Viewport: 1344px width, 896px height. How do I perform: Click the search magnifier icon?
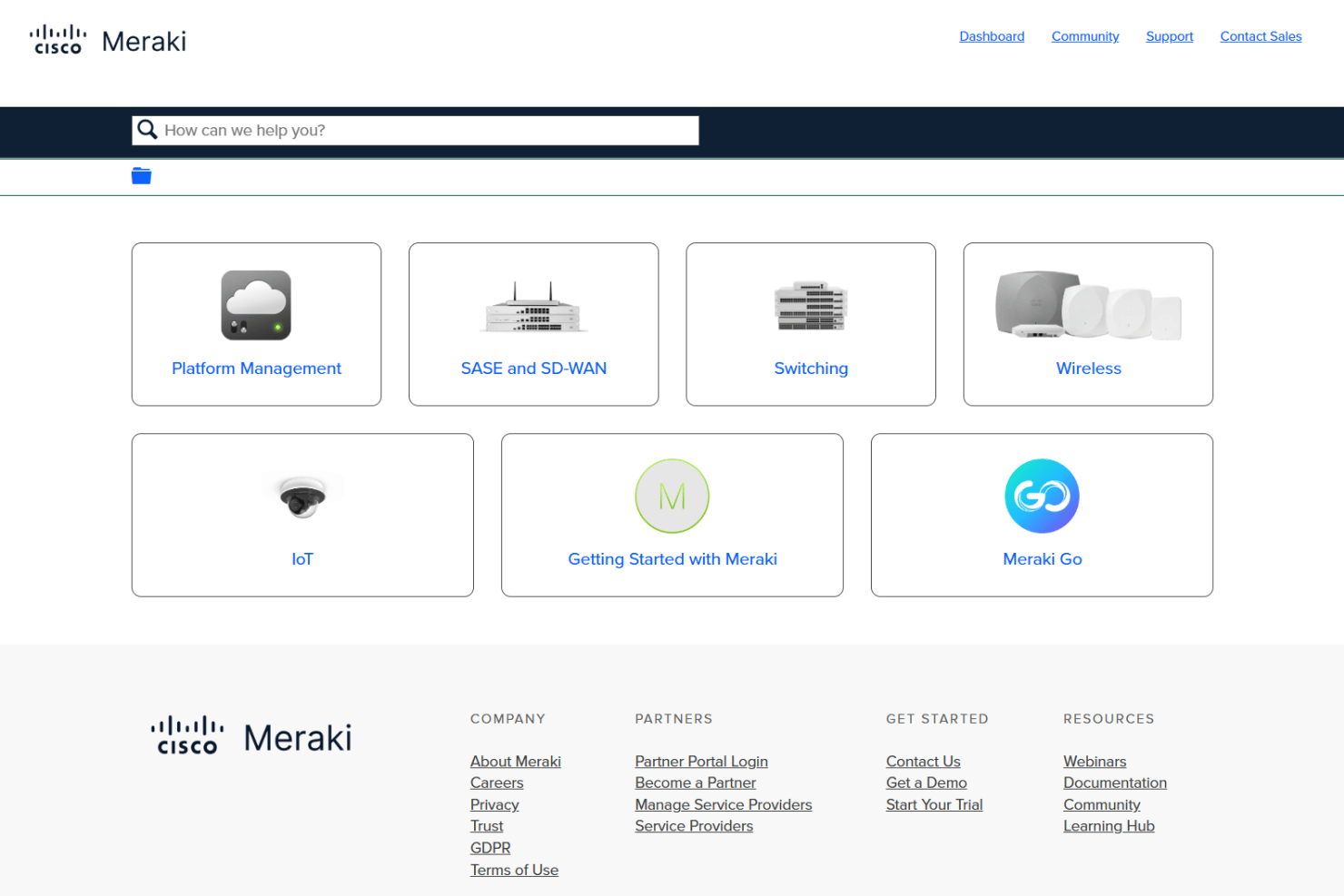(147, 130)
